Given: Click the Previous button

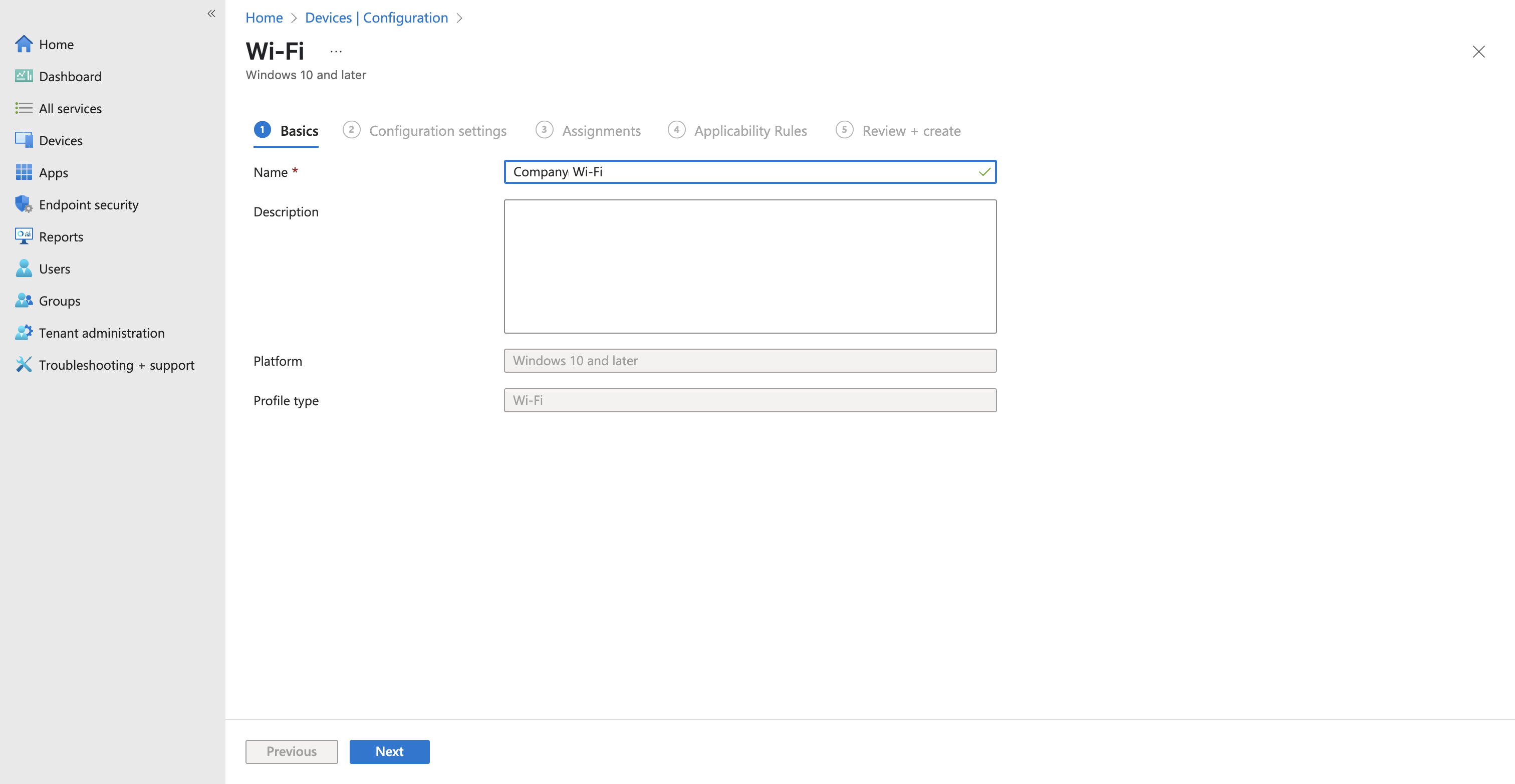Looking at the screenshot, I should pyautogui.click(x=292, y=751).
